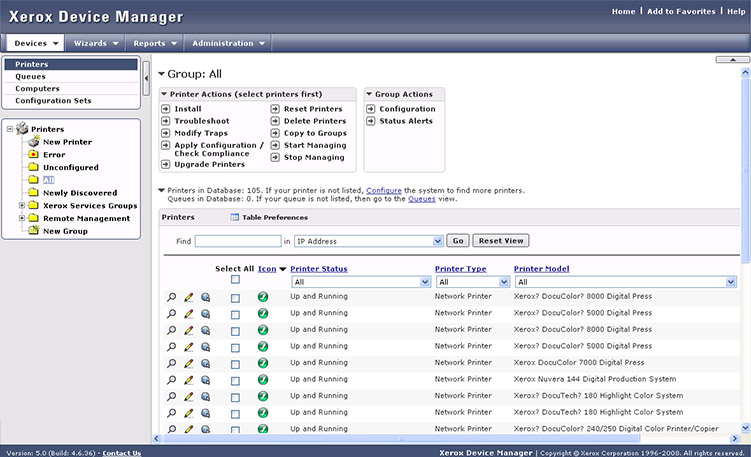Viewport: 751px width, 457px height.
Task: Click the Table Preferences grid icon
Action: tap(234, 217)
